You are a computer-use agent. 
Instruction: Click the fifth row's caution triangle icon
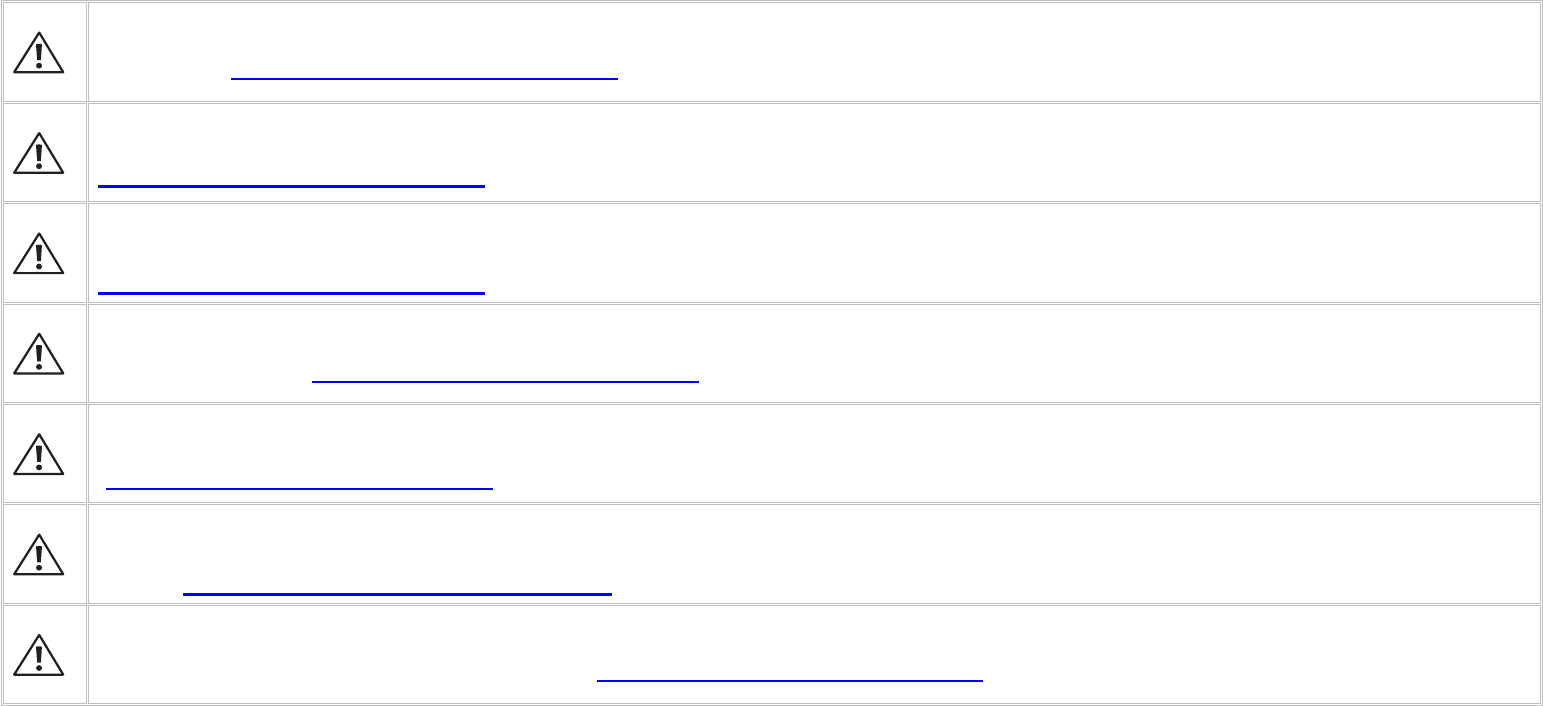(39, 454)
